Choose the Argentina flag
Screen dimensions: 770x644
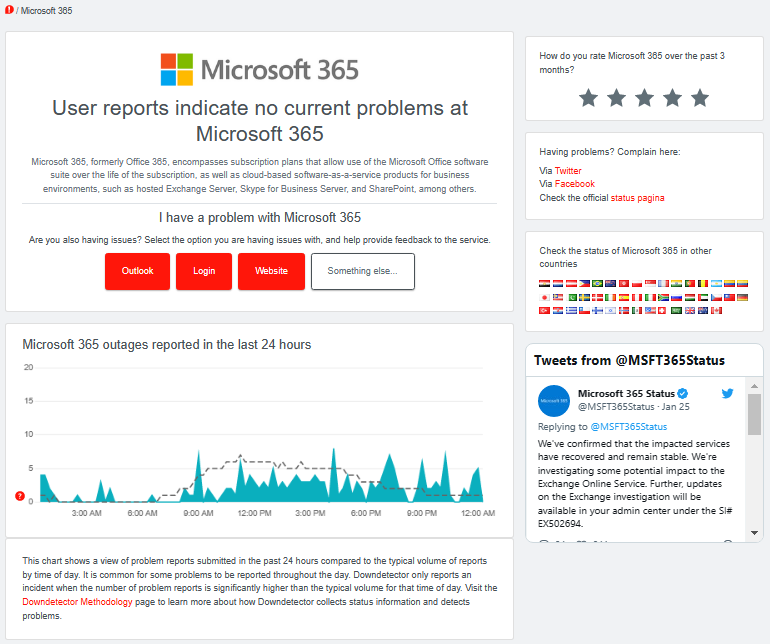click(x=716, y=283)
